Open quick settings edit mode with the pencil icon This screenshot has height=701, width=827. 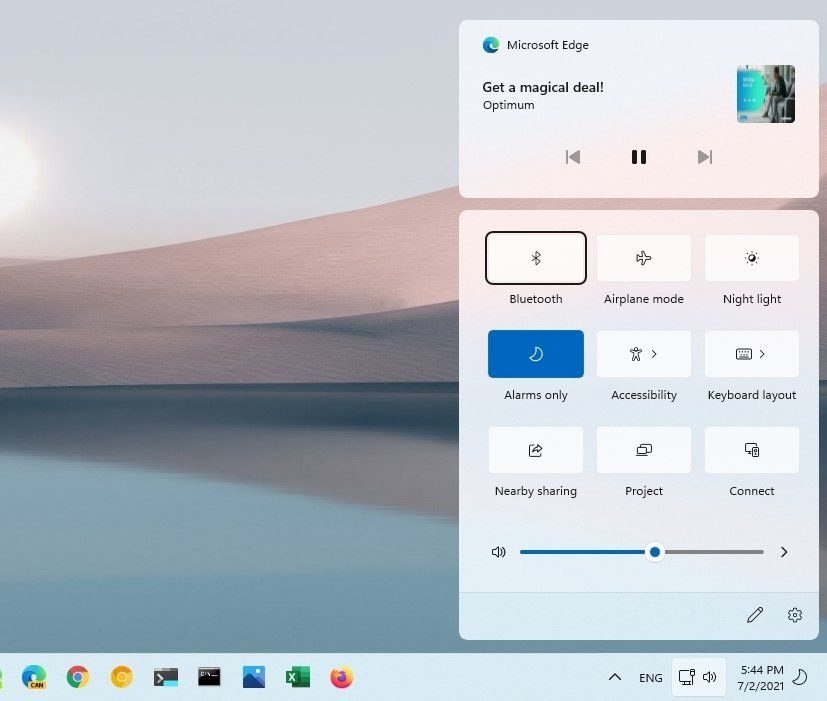pos(755,614)
